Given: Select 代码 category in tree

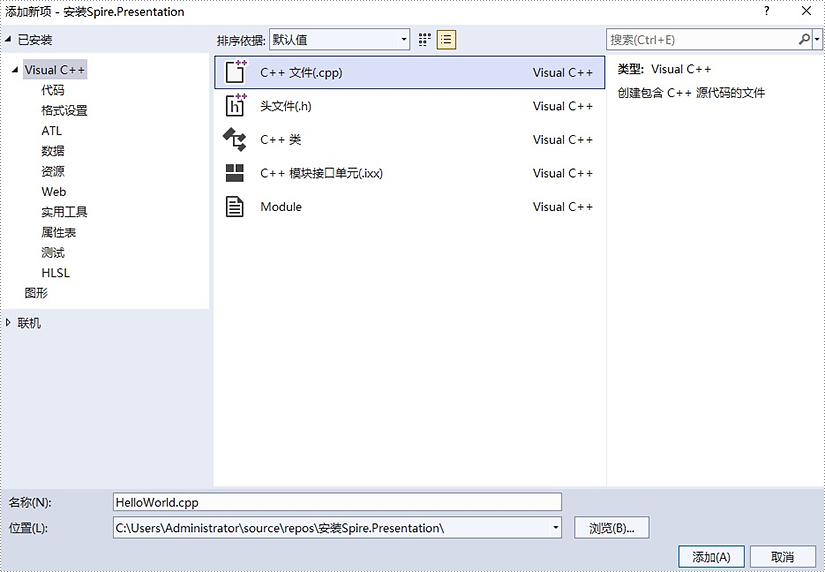Looking at the screenshot, I should pyautogui.click(x=53, y=90).
